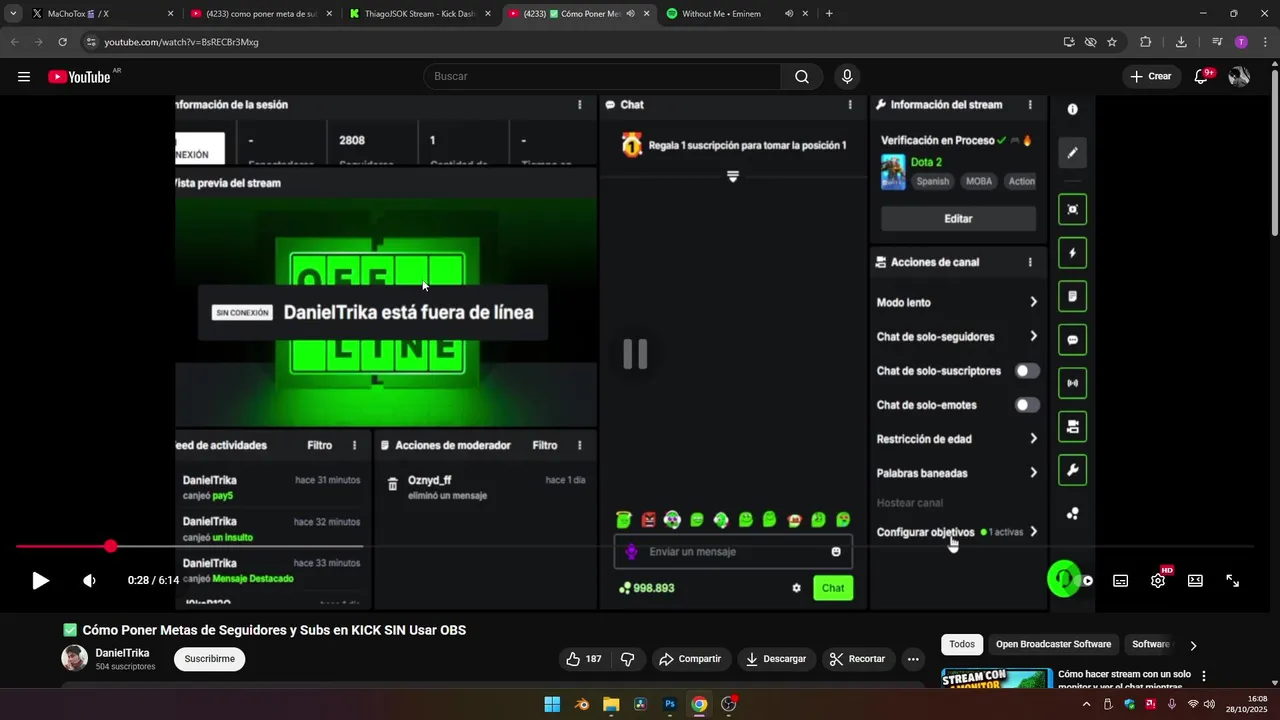Switch to the Without Me Eminem tab
Viewport: 1280px width, 720px height.
click(x=736, y=14)
